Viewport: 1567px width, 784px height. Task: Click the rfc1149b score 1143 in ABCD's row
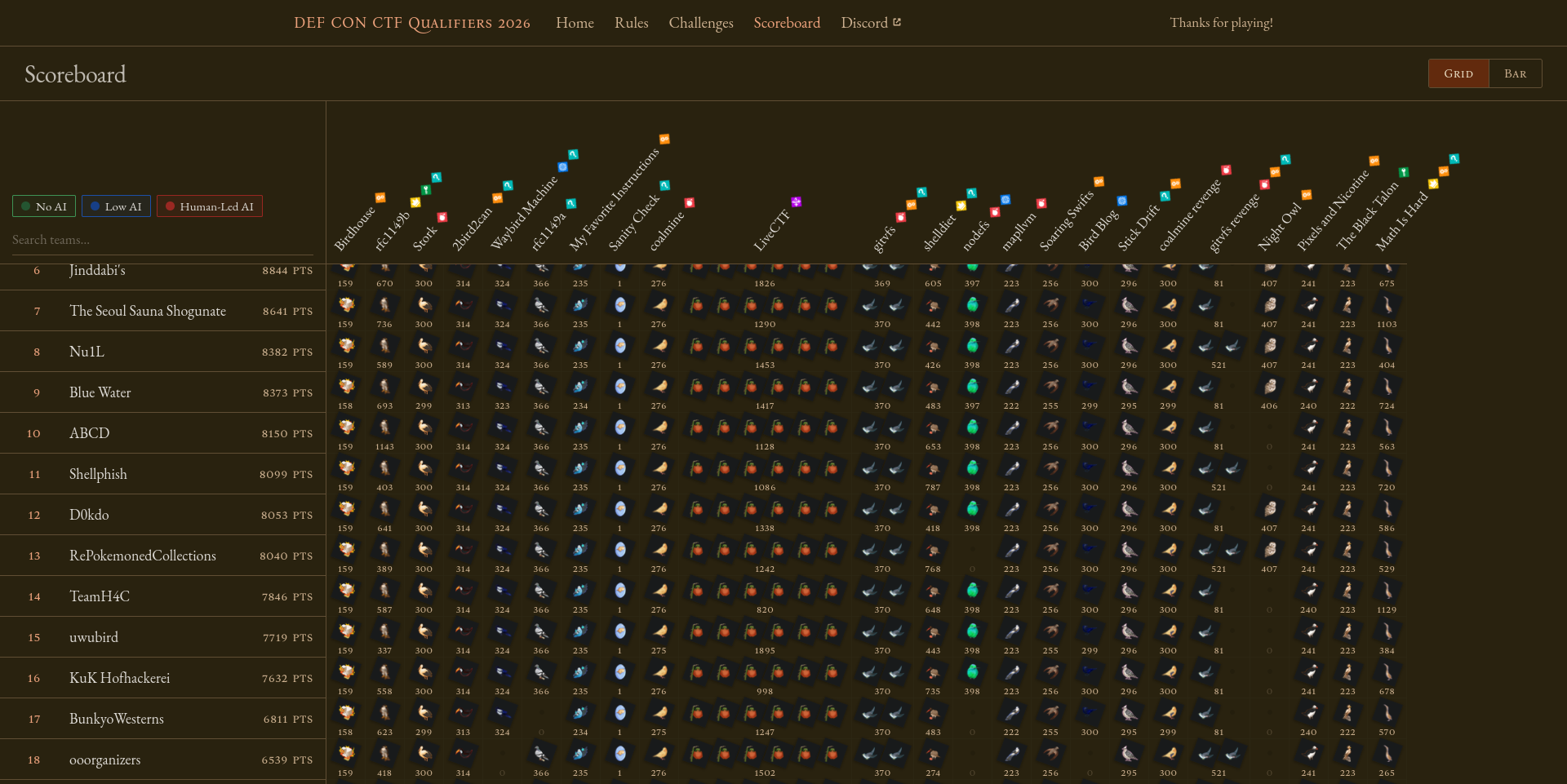[384, 447]
